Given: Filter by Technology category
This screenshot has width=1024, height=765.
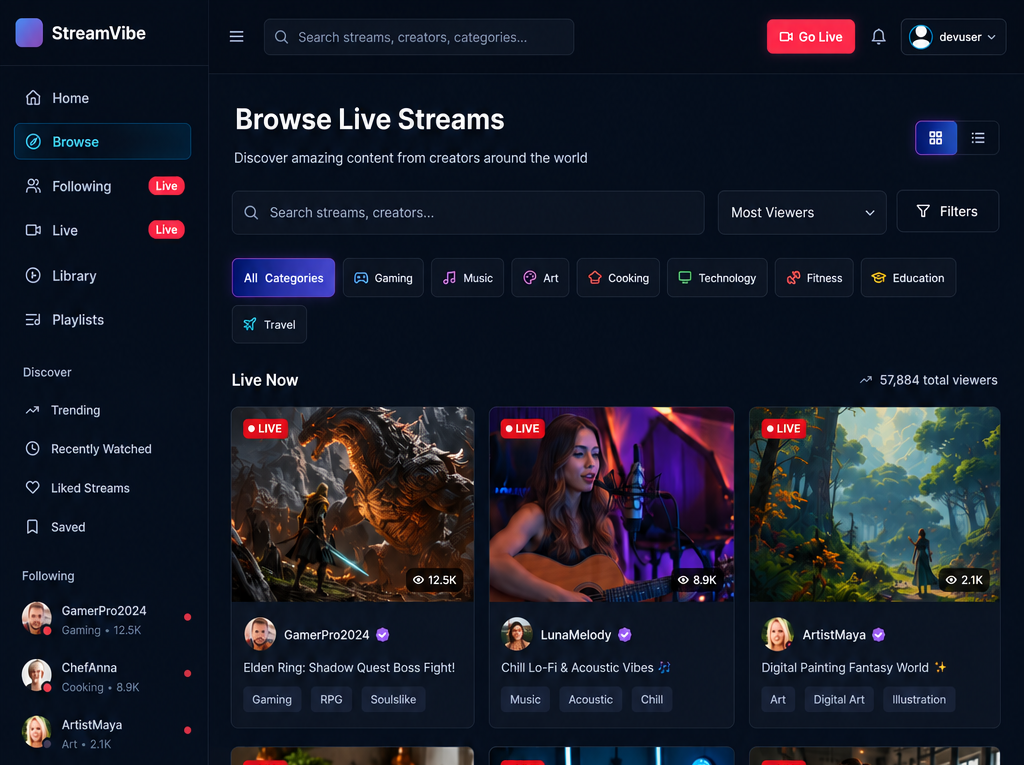Looking at the screenshot, I should pos(717,278).
